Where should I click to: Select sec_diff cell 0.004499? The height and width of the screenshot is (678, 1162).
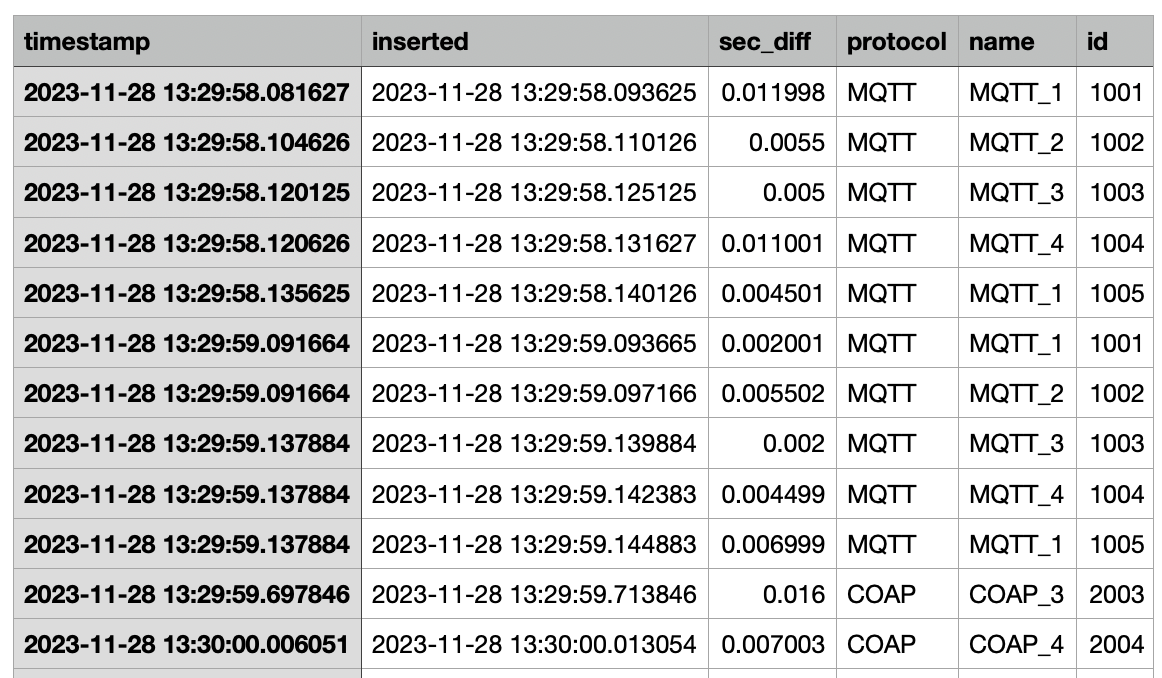click(772, 494)
